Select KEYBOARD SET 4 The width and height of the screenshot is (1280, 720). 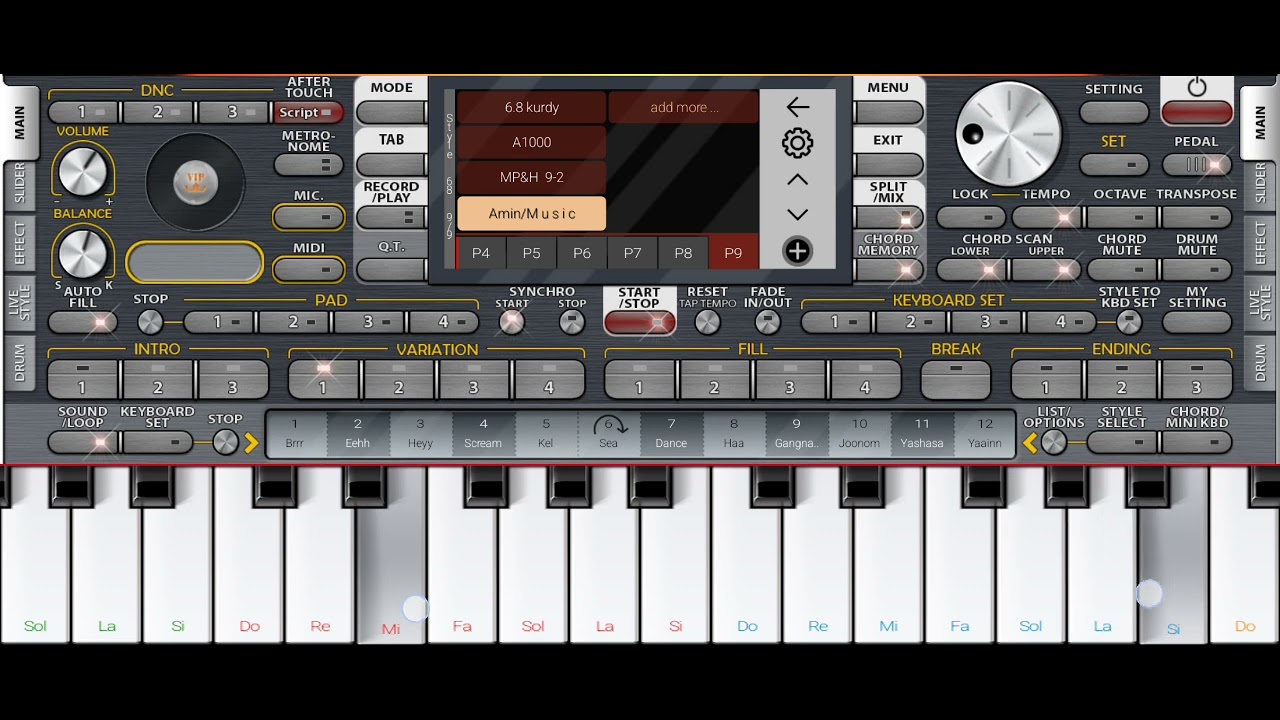click(1061, 322)
